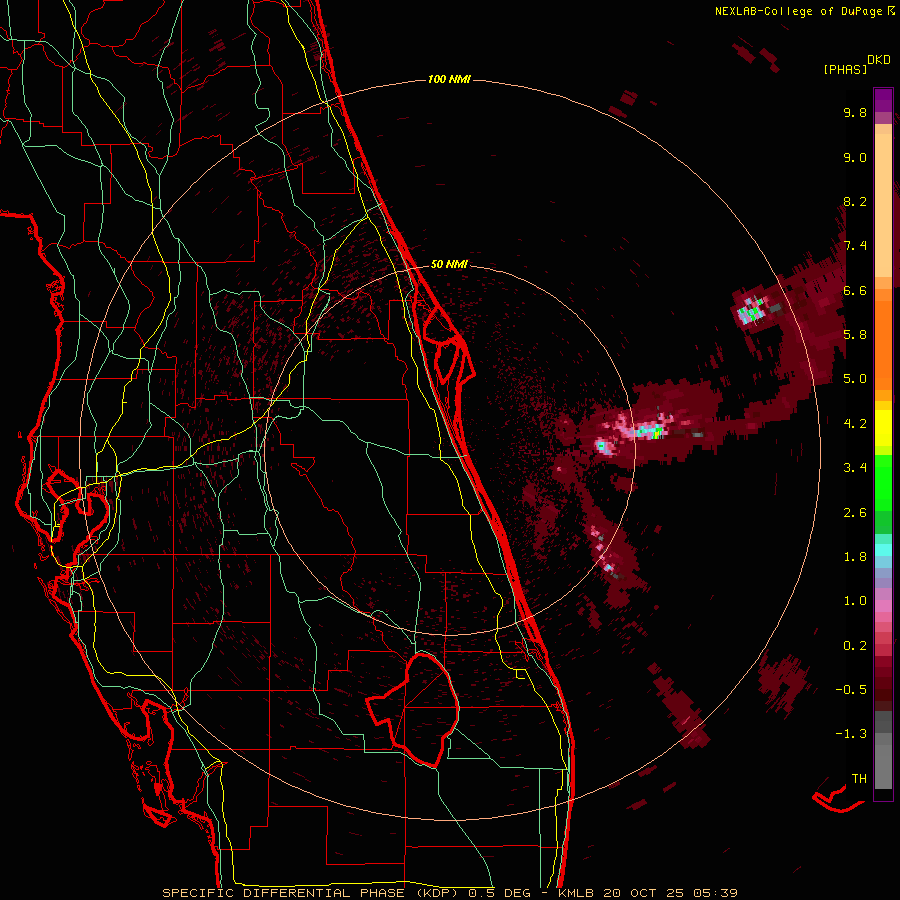
Task: Pick the cyan band of the color bar
Action: pyautogui.click(x=883, y=550)
